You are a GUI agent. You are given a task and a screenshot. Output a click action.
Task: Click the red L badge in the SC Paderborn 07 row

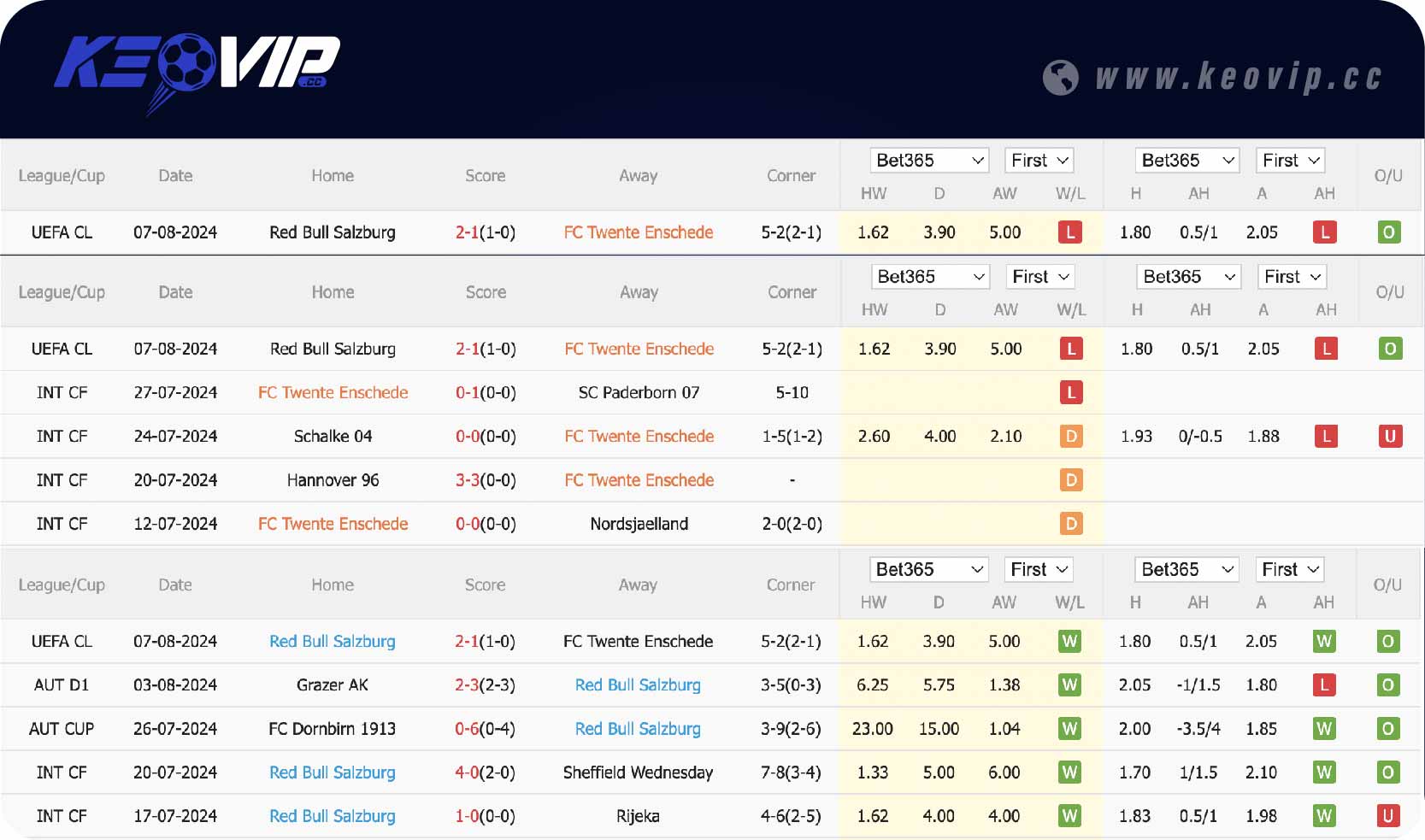[x=1071, y=392]
